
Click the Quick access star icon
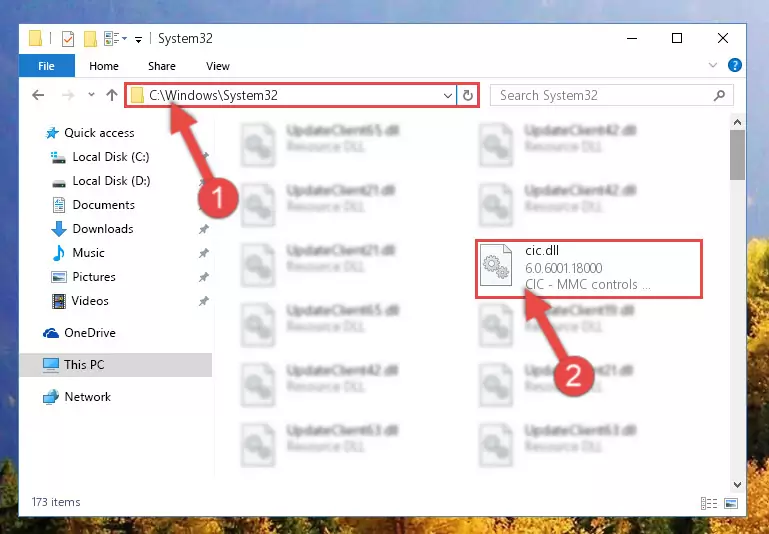(51, 133)
